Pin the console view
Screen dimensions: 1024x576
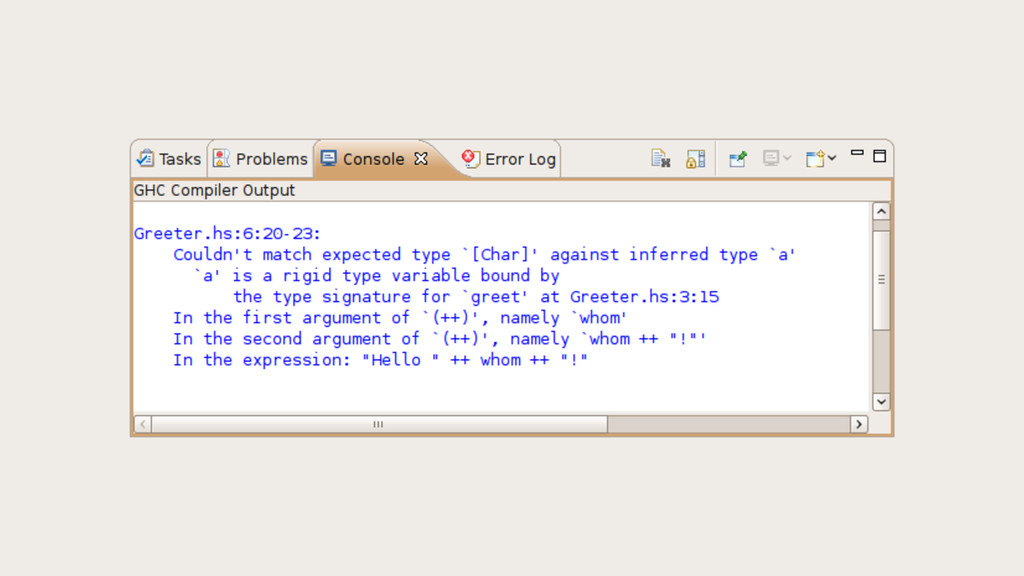738,159
